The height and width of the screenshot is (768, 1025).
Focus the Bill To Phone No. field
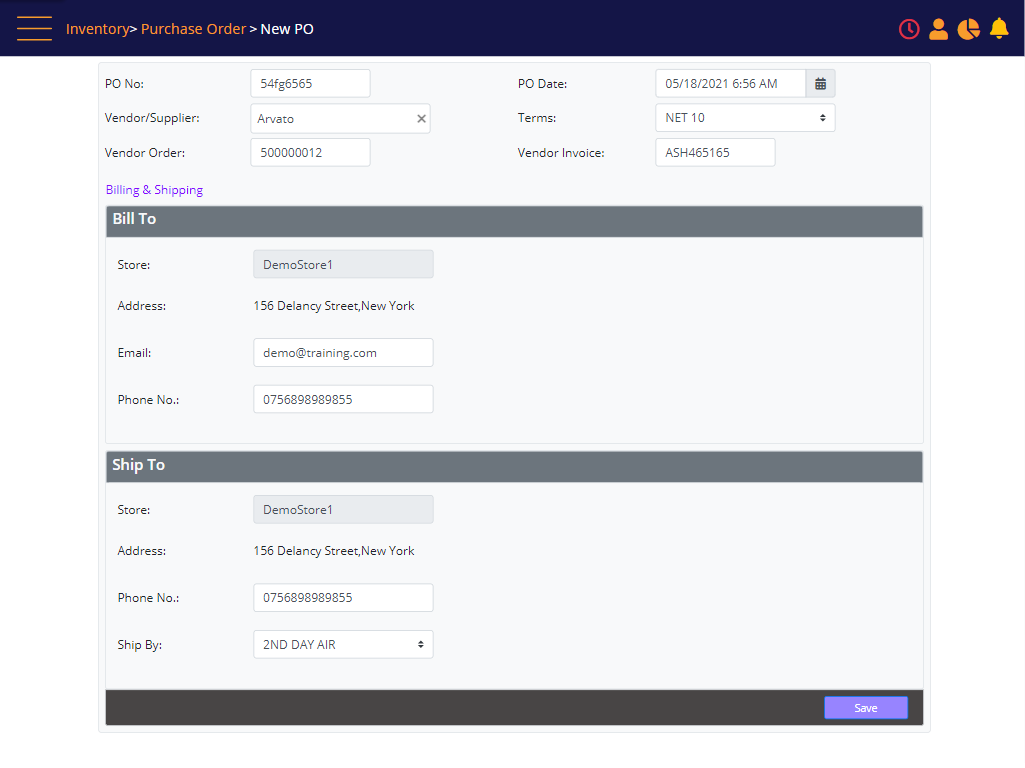point(343,399)
